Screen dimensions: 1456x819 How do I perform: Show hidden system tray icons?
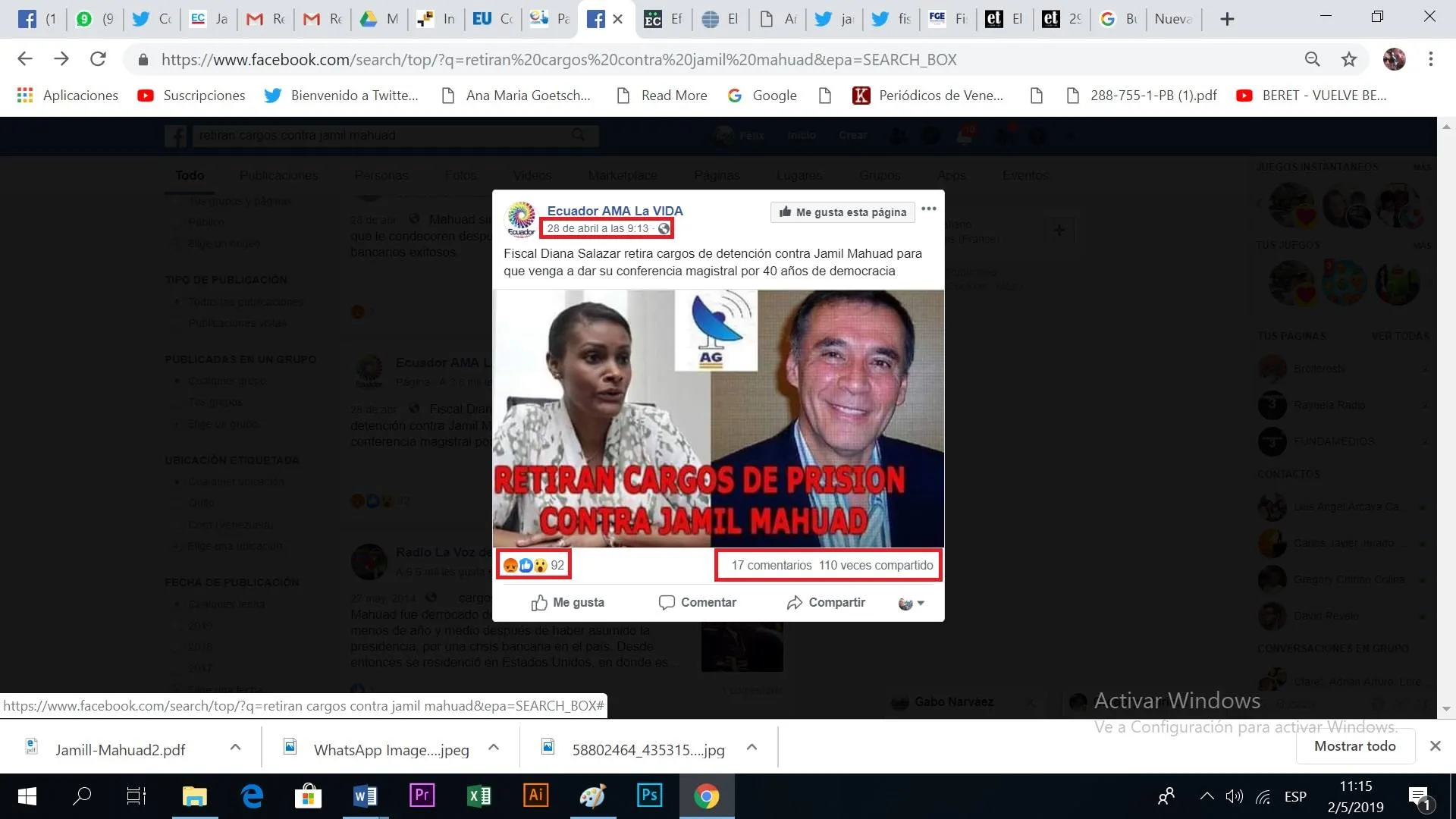tap(1207, 796)
